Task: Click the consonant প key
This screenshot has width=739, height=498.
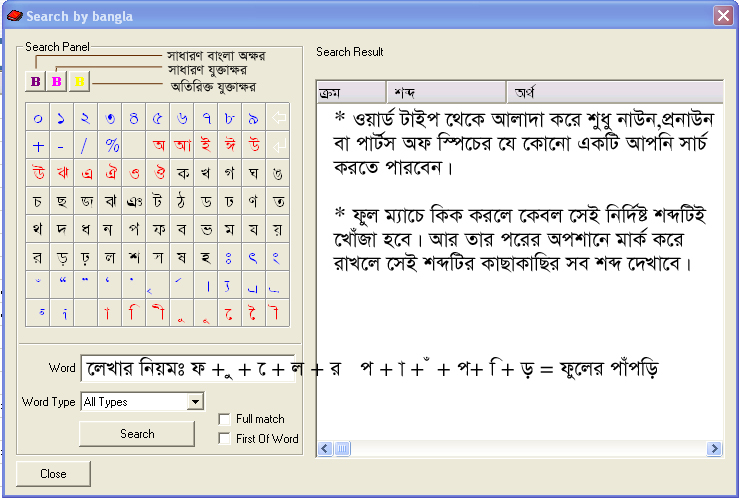Action: [134, 229]
